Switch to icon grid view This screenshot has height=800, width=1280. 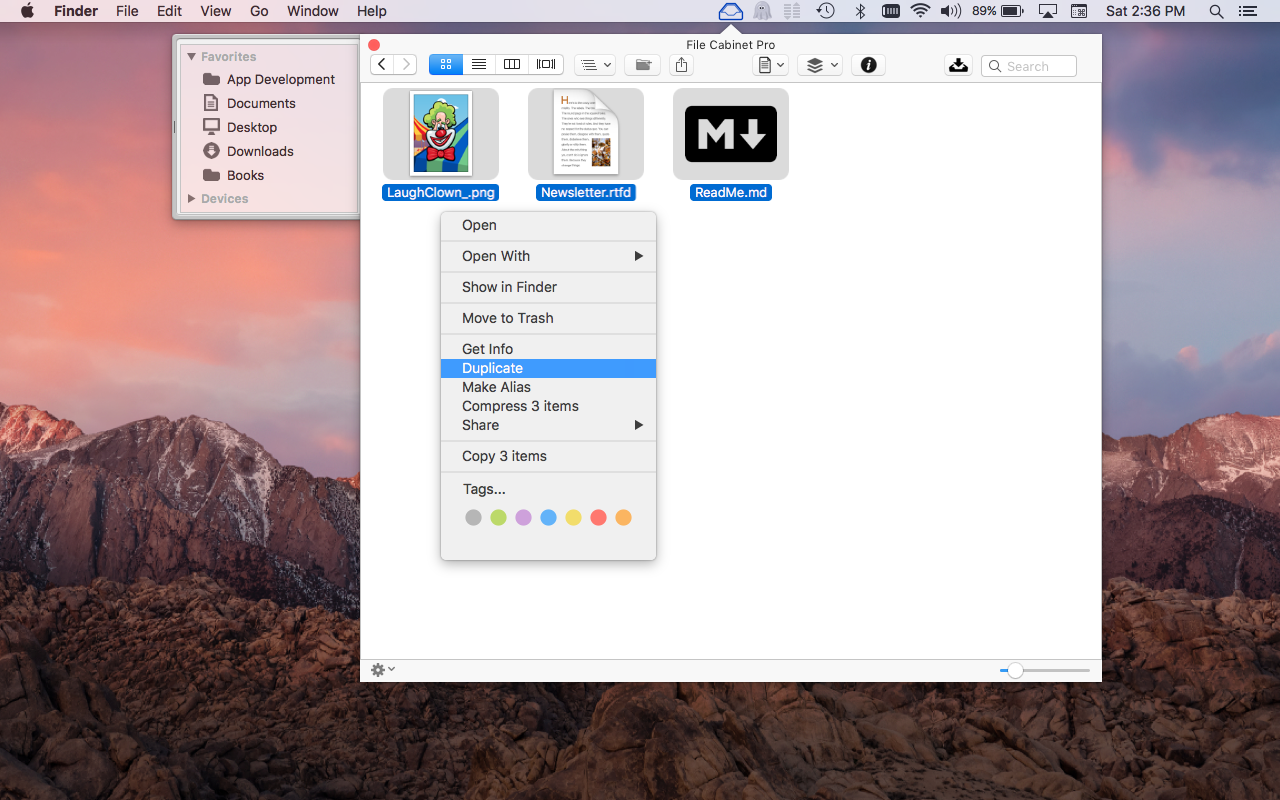(x=446, y=65)
